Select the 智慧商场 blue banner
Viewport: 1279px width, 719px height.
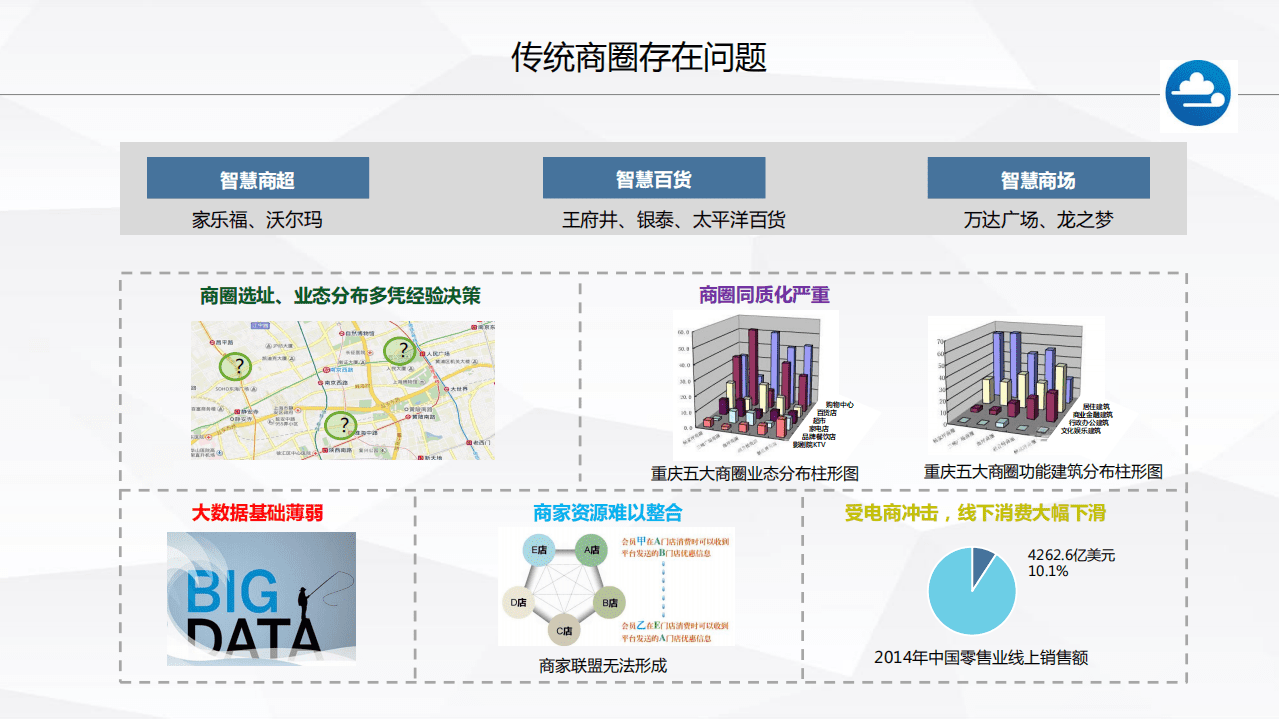tap(1038, 177)
